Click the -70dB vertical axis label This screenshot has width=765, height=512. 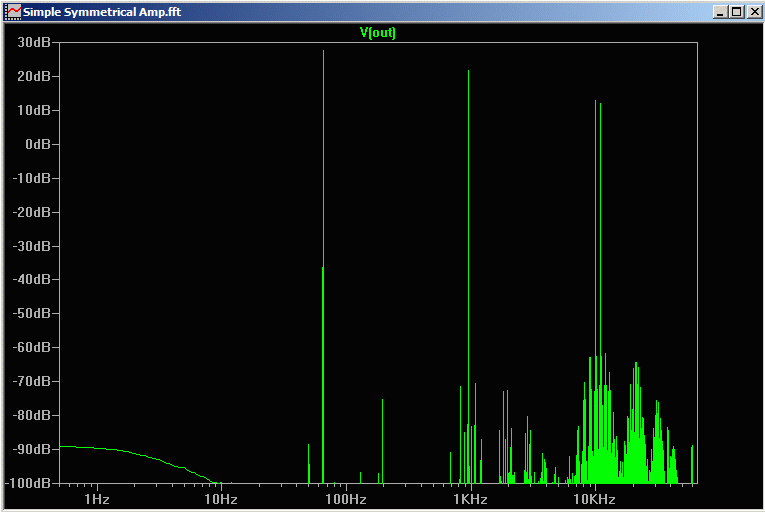(32, 381)
